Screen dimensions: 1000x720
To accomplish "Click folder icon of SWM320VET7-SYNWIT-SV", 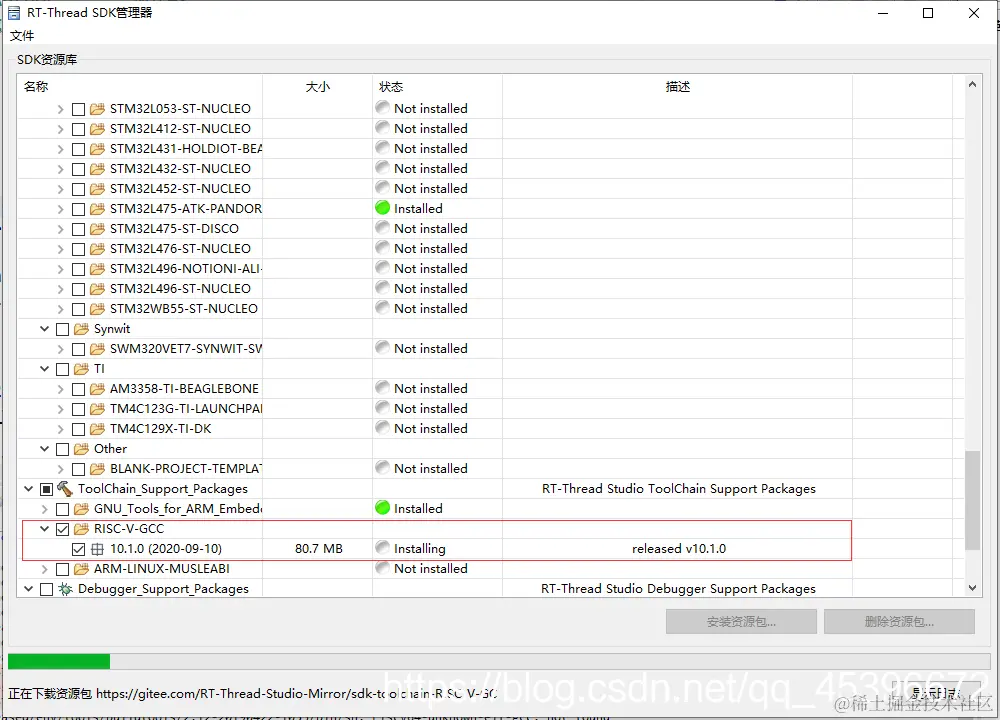I will 97,349.
